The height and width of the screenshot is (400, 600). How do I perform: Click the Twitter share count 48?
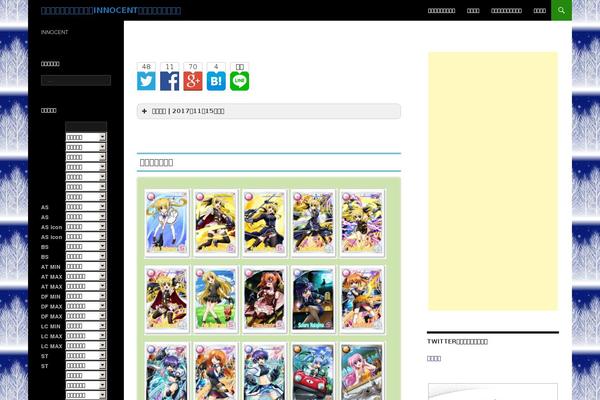click(x=146, y=67)
